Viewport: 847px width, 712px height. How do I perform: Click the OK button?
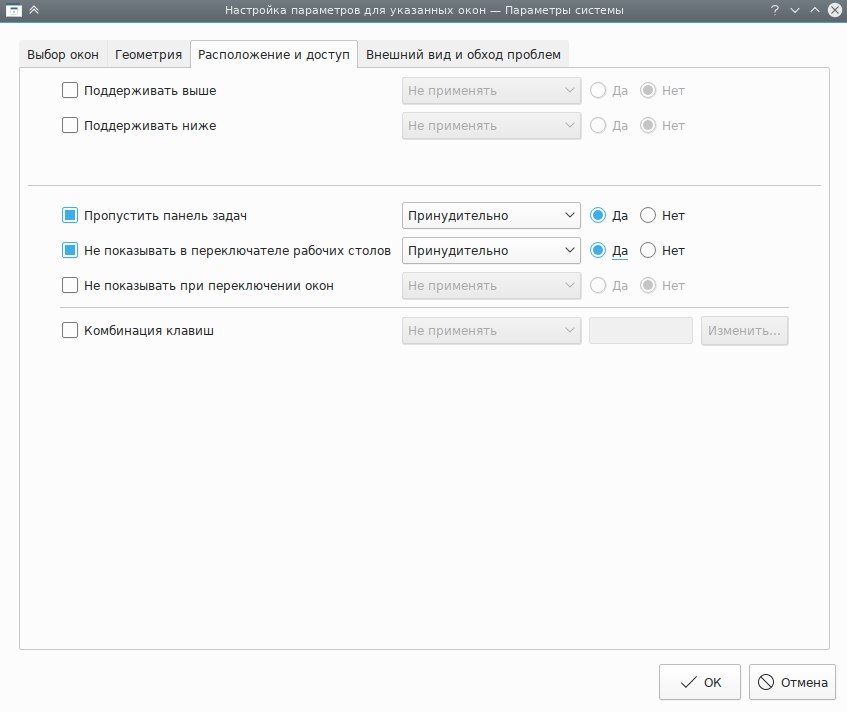tap(700, 683)
